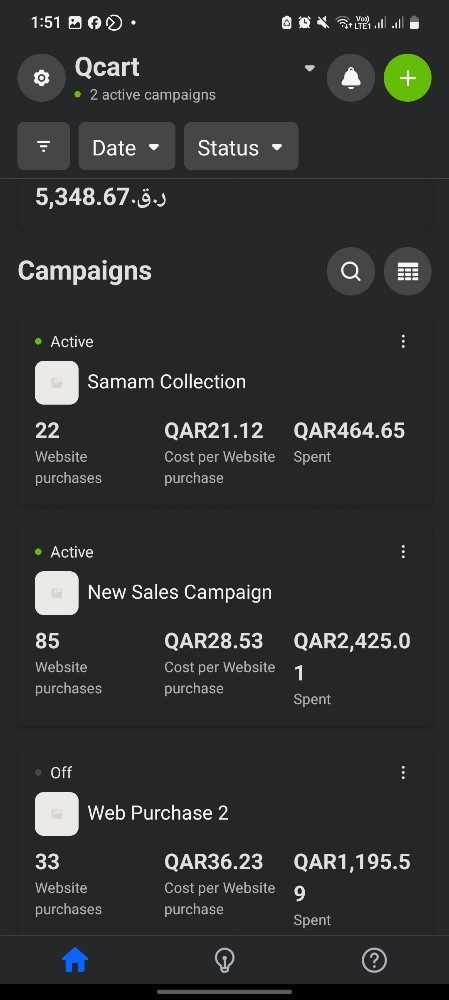
Task: Open the lightbulb insights tab
Action: (224, 960)
